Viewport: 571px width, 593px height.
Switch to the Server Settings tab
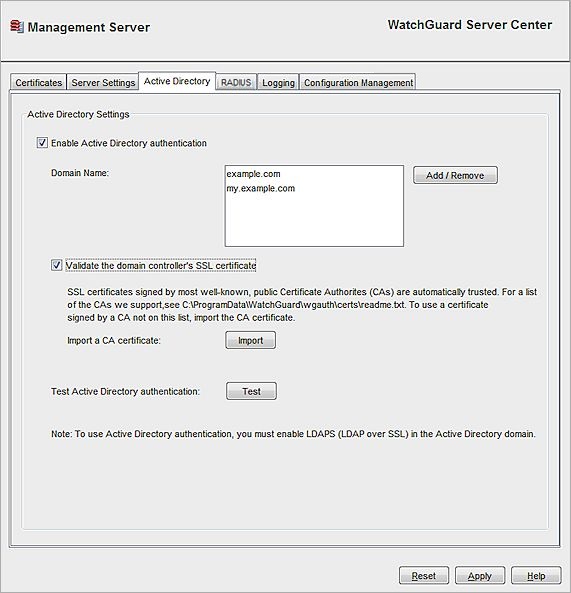pos(103,82)
